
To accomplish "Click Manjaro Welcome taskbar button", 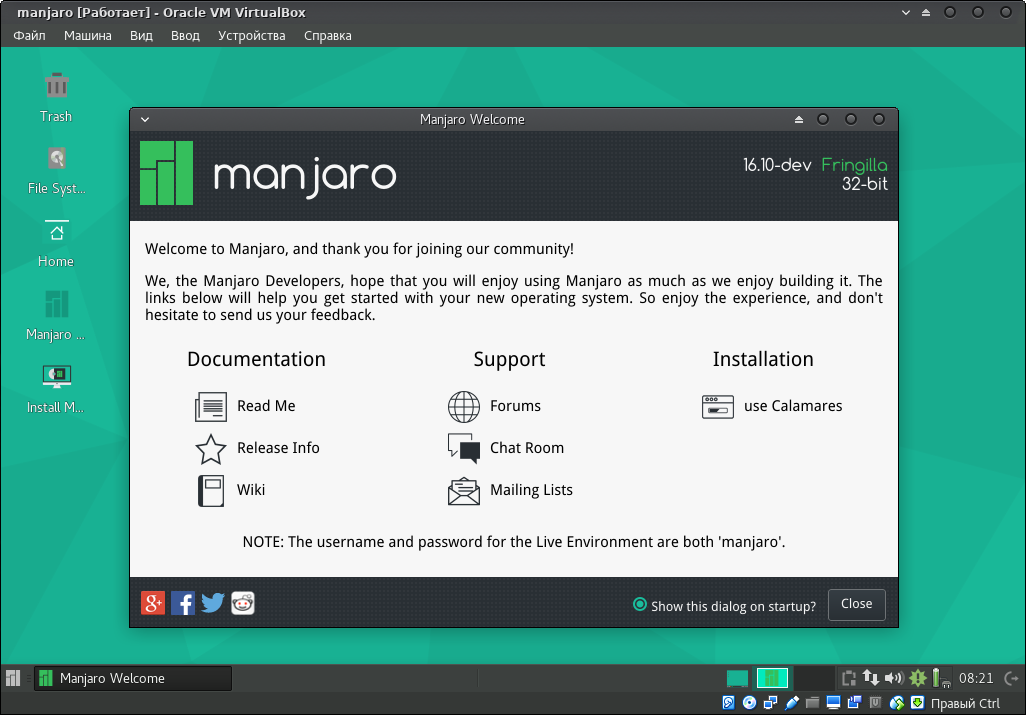I will click(133, 678).
